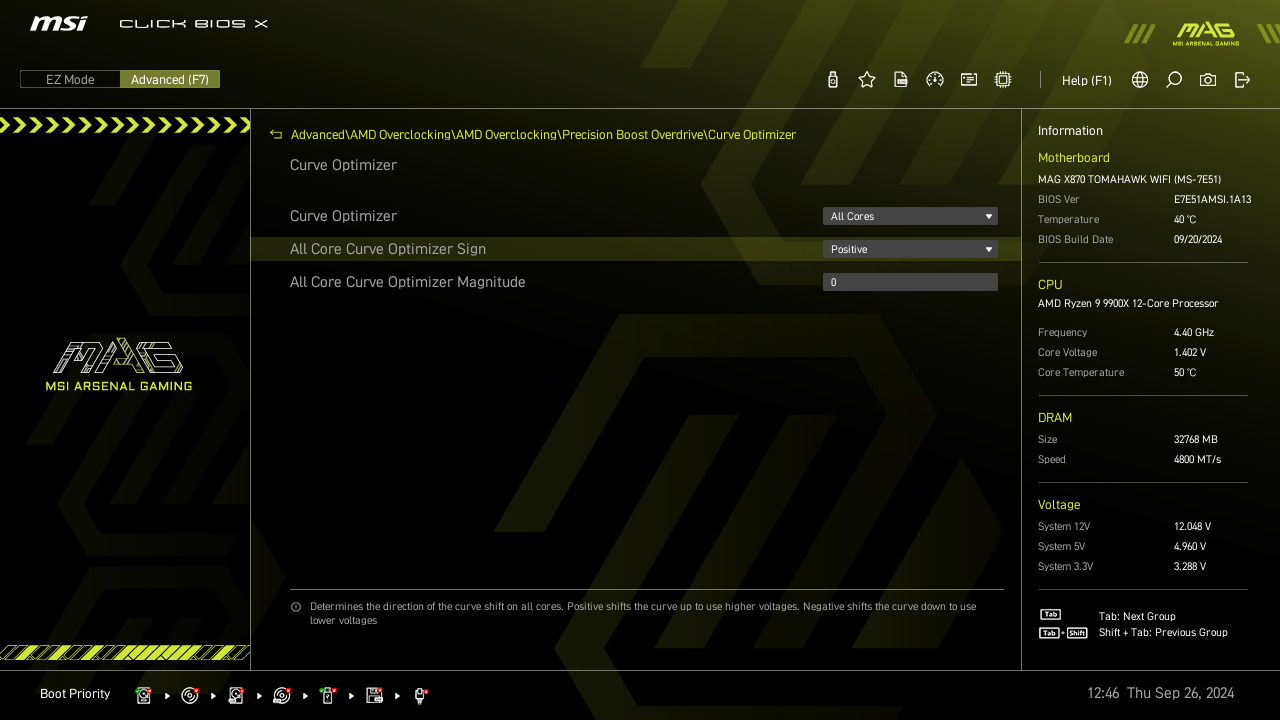Open BIOS search with magnifier icon
Image resolution: width=1280 pixels, height=720 pixels.
tap(1173, 79)
